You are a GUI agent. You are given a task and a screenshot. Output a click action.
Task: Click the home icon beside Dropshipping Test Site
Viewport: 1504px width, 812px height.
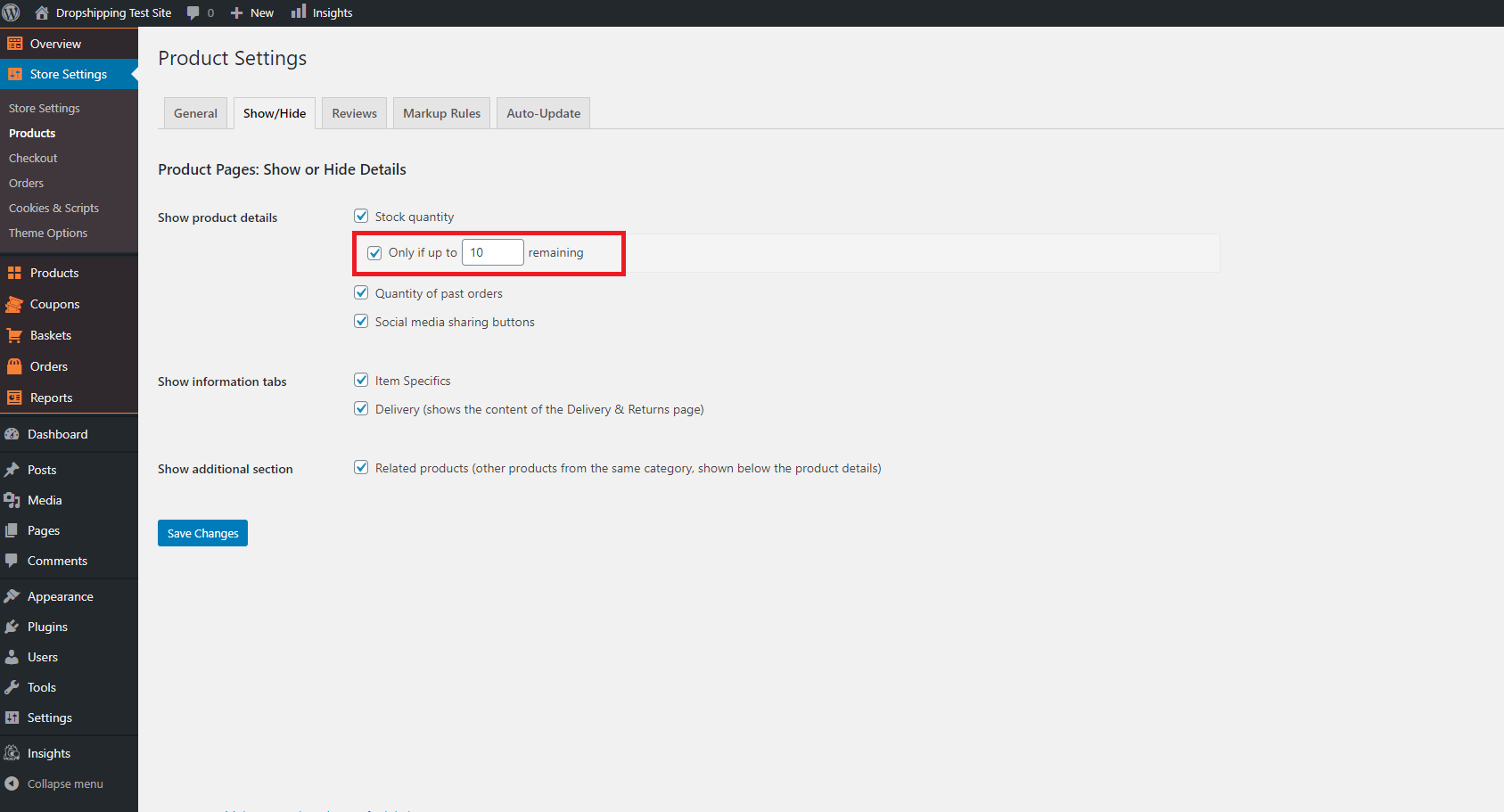(x=42, y=12)
